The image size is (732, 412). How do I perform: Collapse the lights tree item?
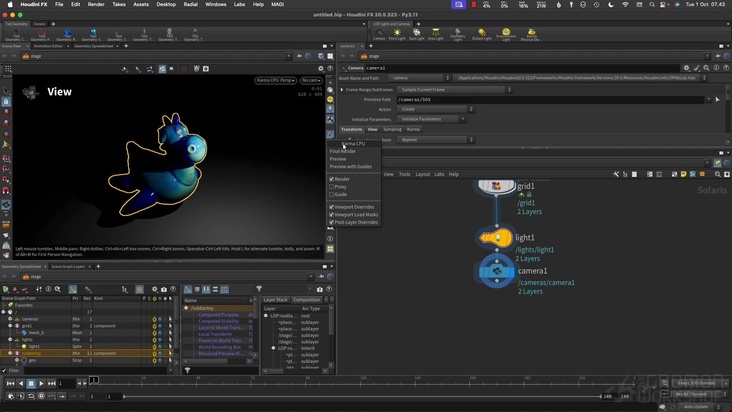[10, 340]
